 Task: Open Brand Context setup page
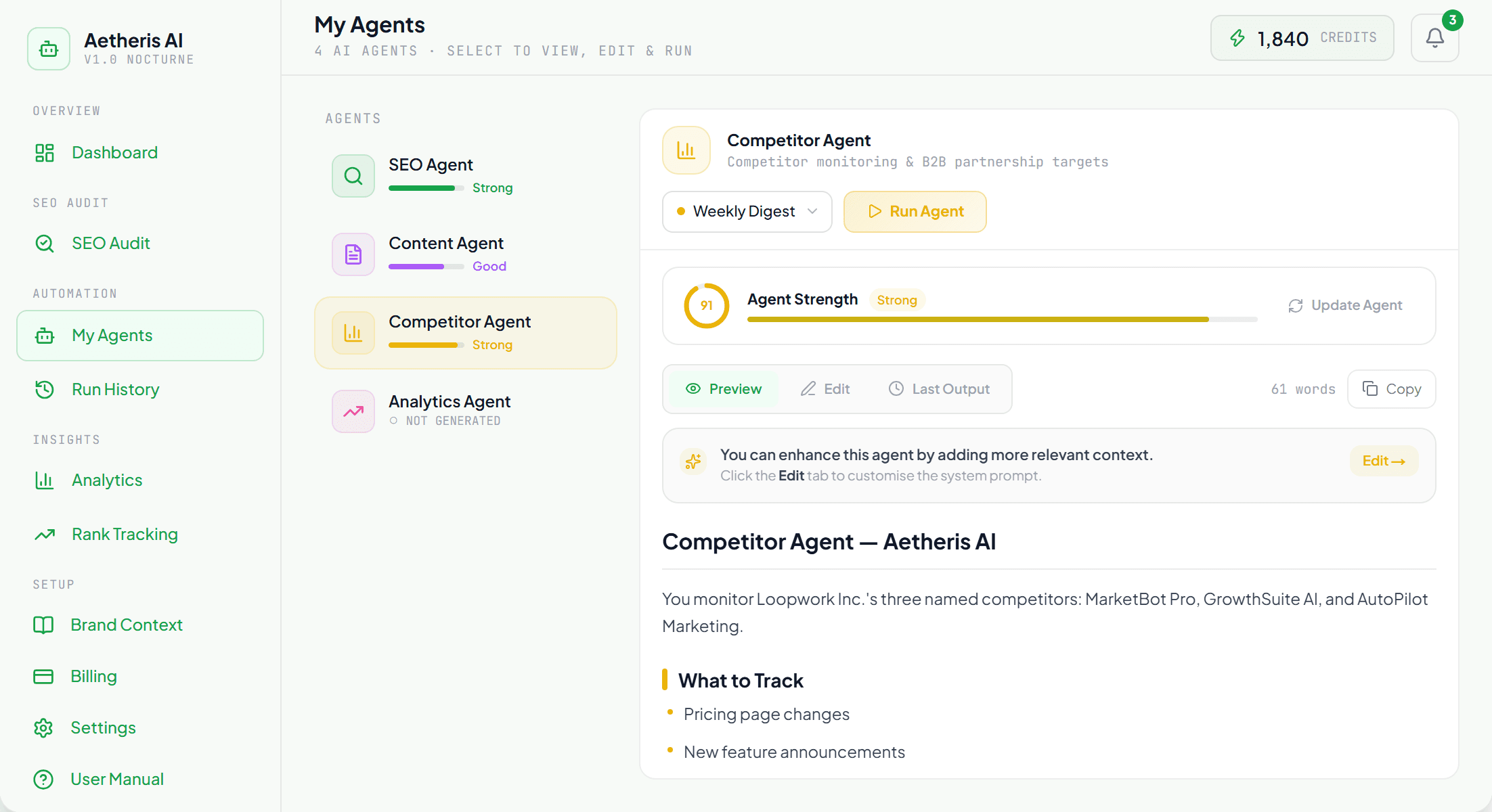pos(139,625)
